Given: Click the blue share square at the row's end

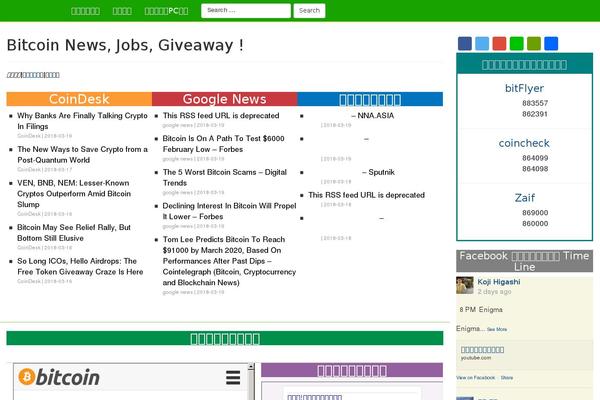Looking at the screenshot, I should click(551, 44).
